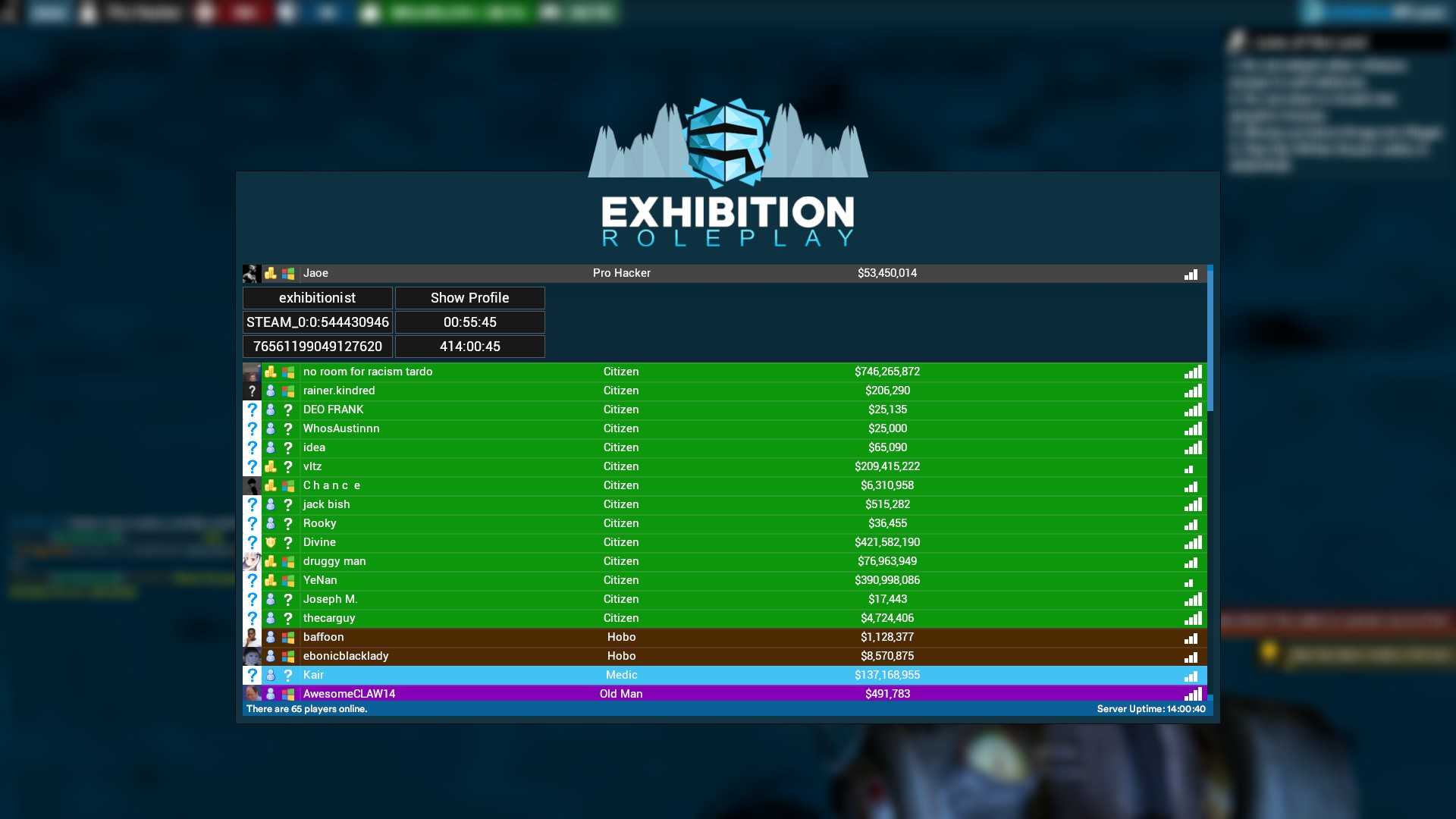Select the Kair player name
Image resolution: width=1456 pixels, height=819 pixels.
pyautogui.click(x=313, y=675)
